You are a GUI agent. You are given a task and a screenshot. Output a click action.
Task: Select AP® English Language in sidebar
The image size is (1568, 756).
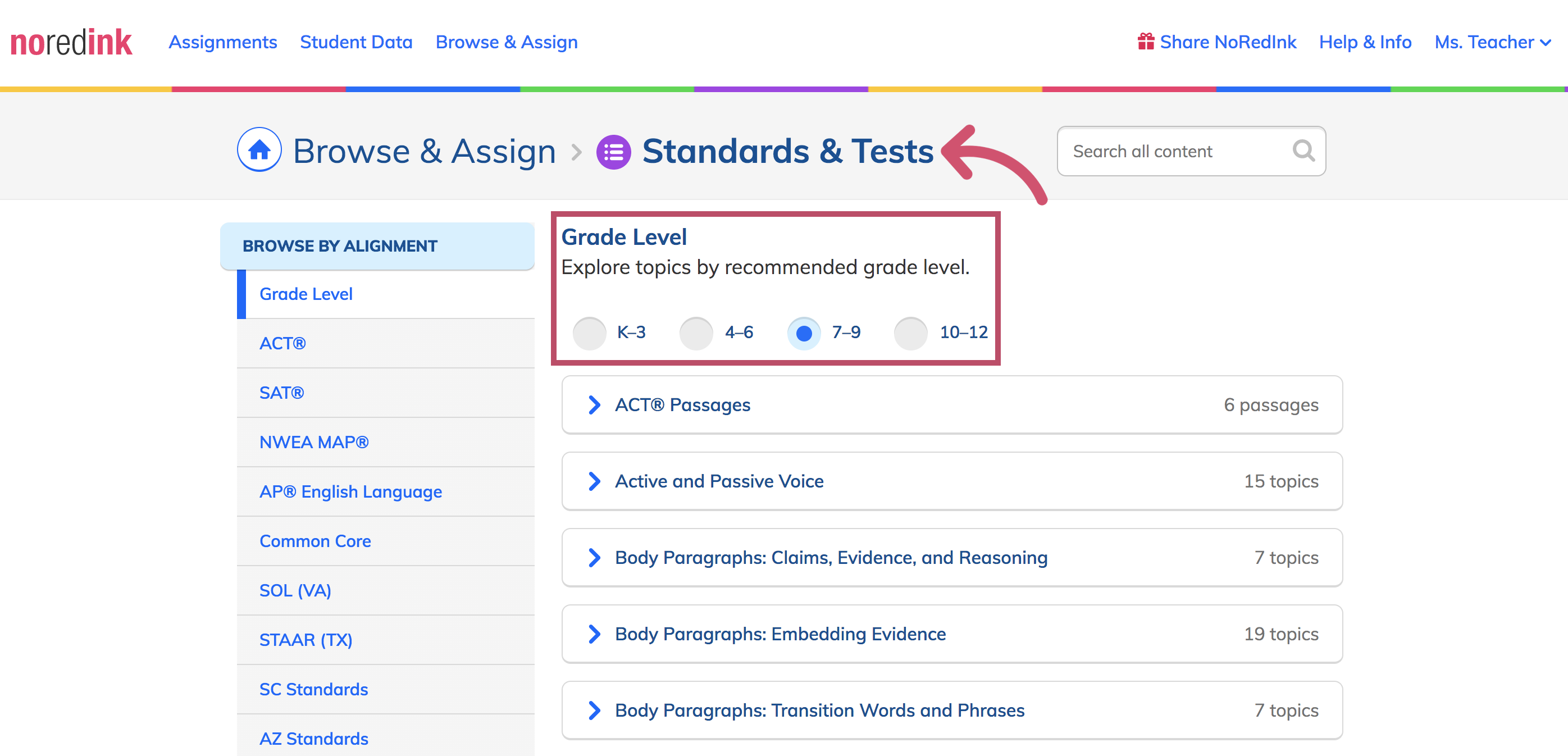click(386, 491)
